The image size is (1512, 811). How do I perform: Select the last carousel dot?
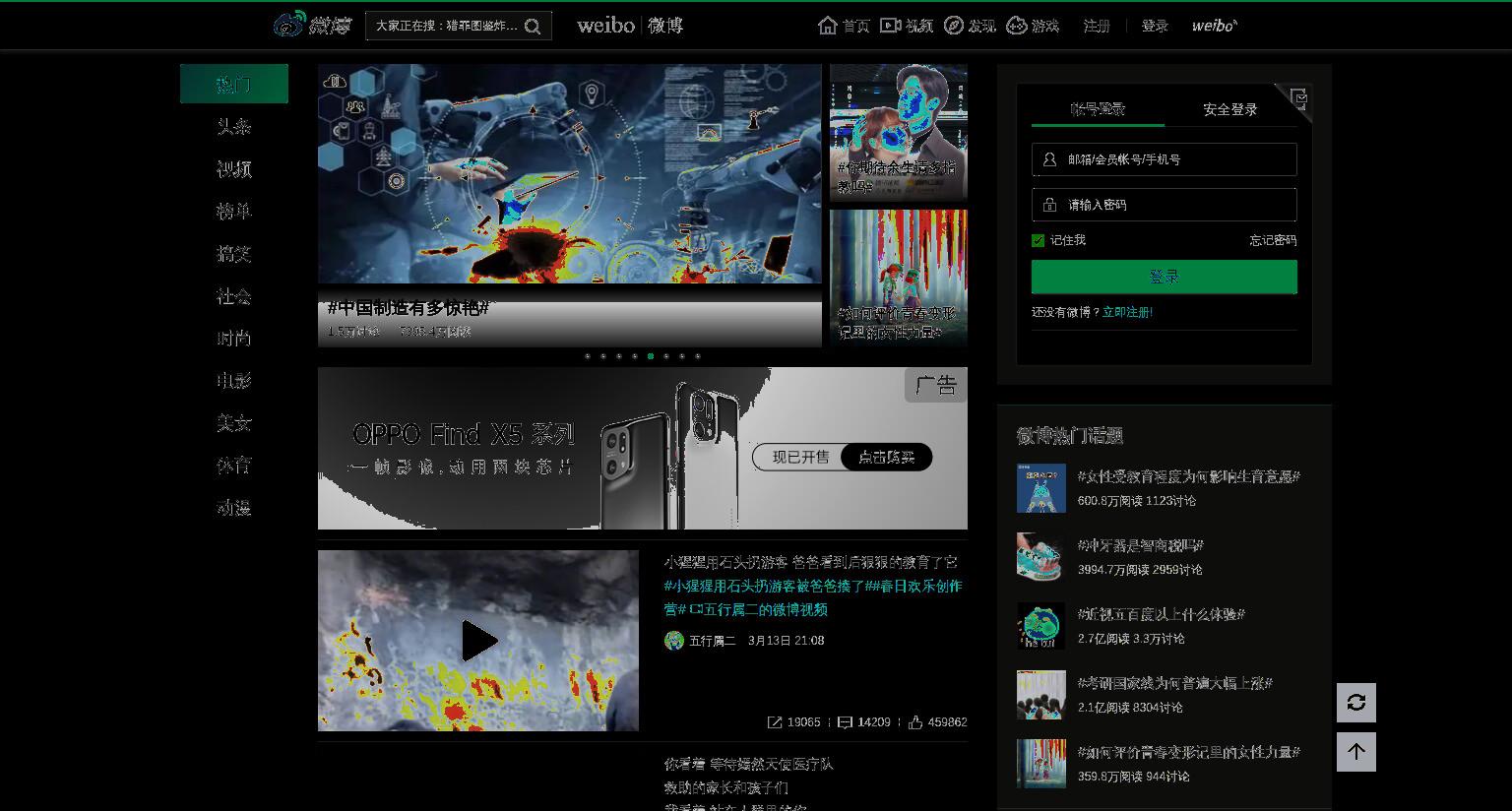[698, 356]
